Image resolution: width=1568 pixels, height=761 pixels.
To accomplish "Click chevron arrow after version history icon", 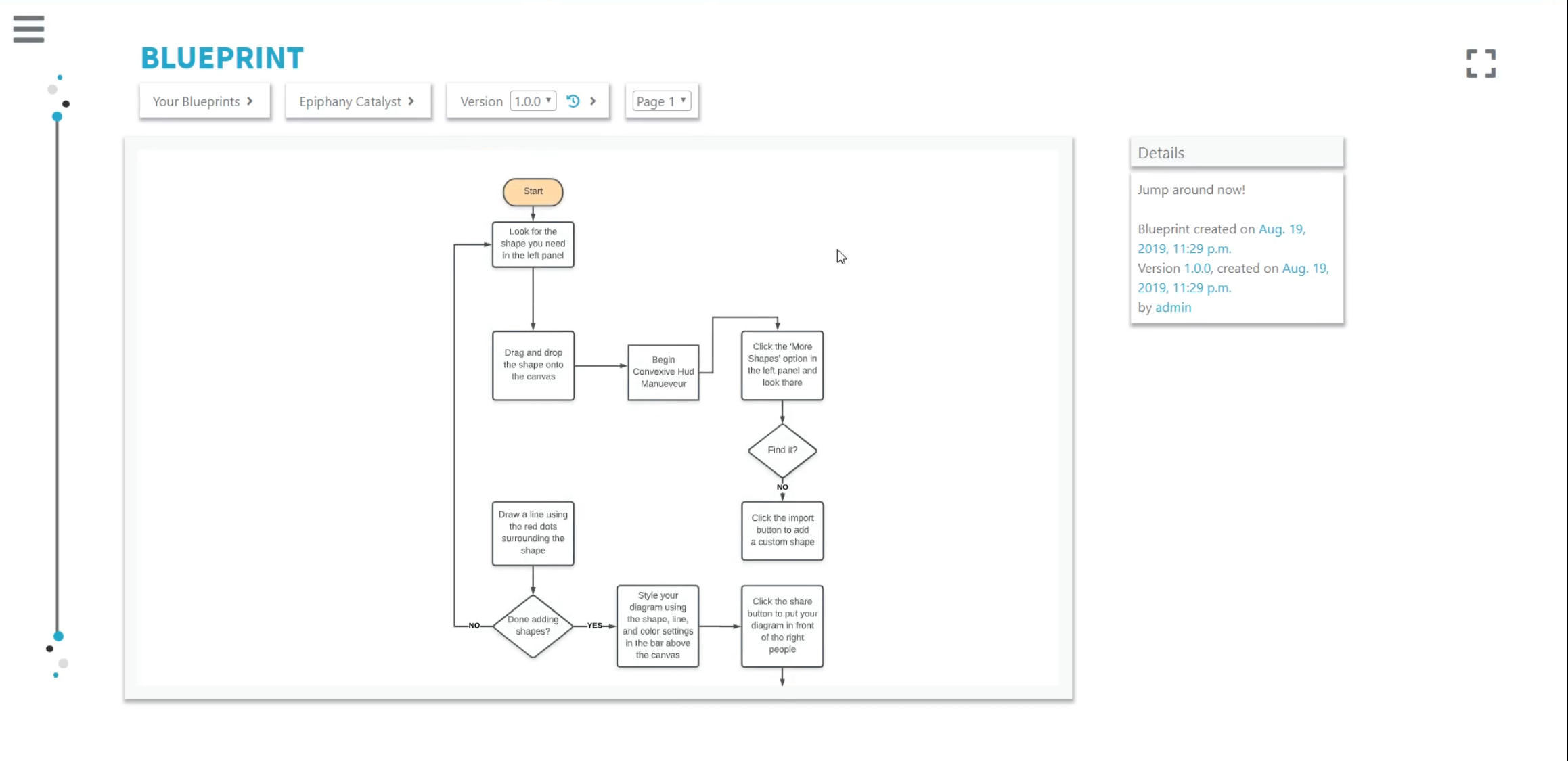I will [x=593, y=101].
